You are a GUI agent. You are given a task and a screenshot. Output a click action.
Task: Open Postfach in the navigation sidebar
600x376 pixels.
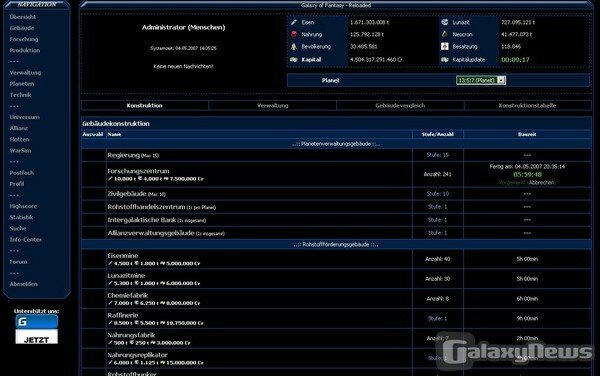[x=22, y=173]
